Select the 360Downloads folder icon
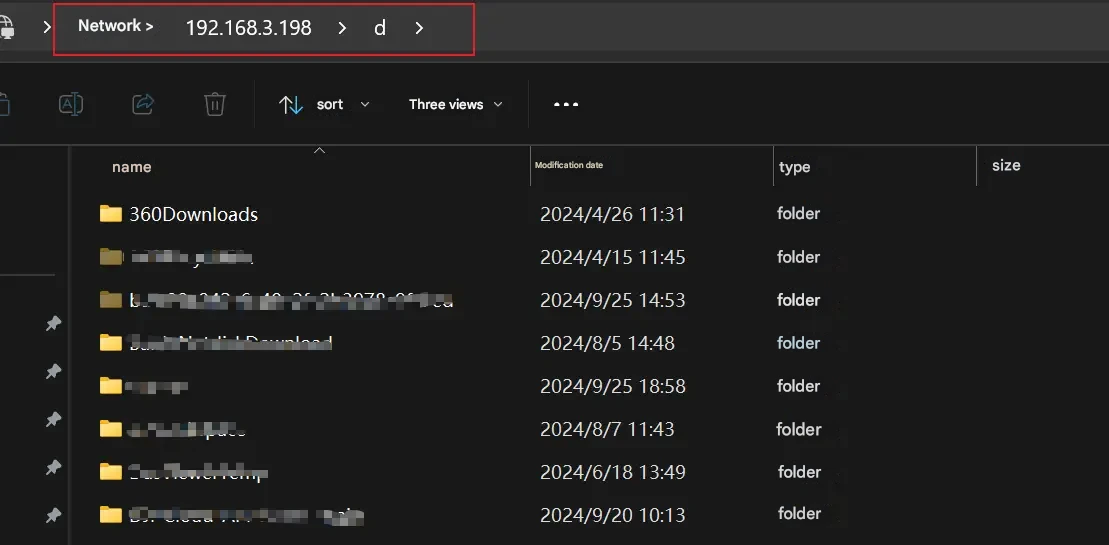Viewport: 1109px width, 545px height. click(110, 214)
